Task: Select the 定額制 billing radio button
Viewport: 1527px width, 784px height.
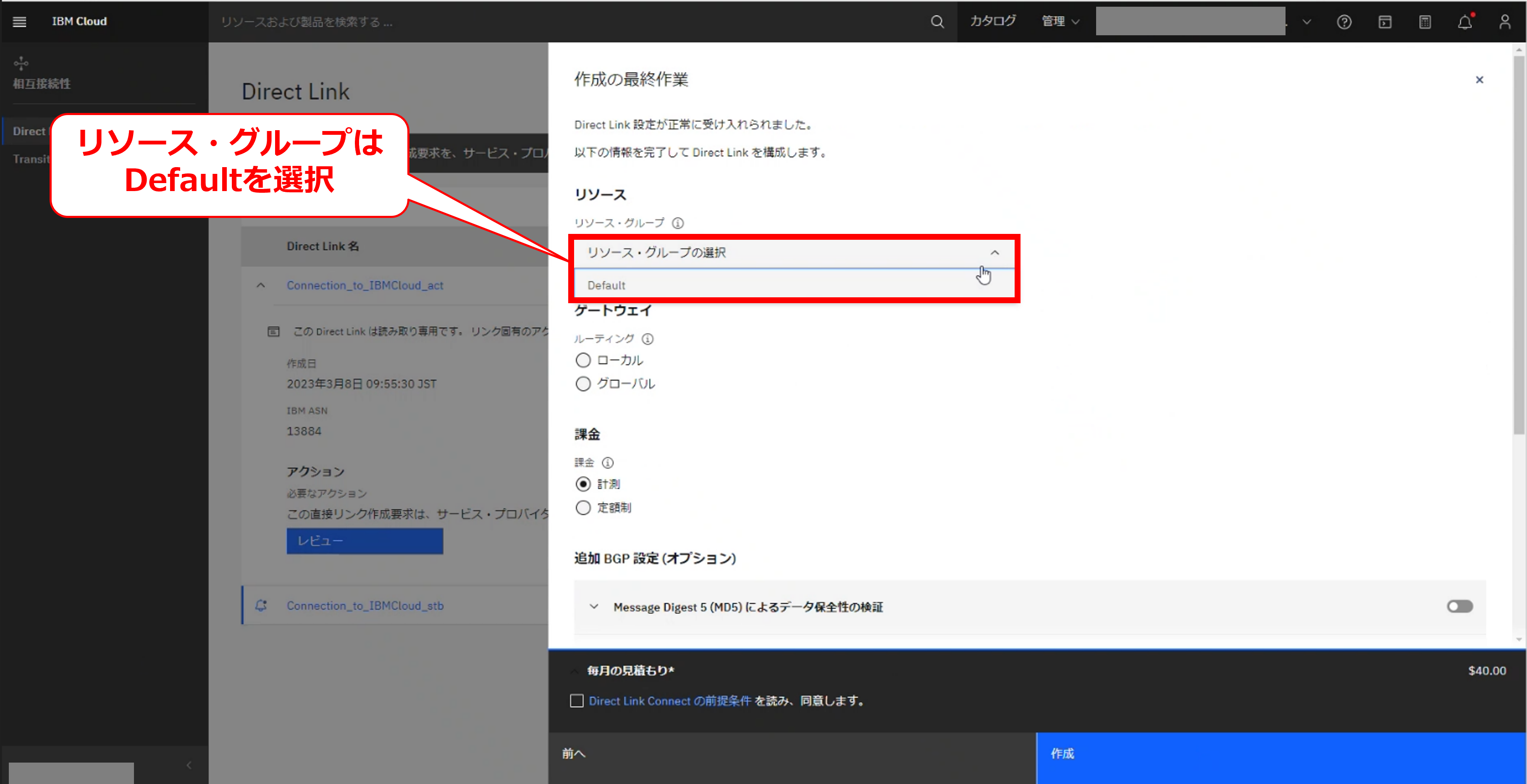Action: [583, 508]
